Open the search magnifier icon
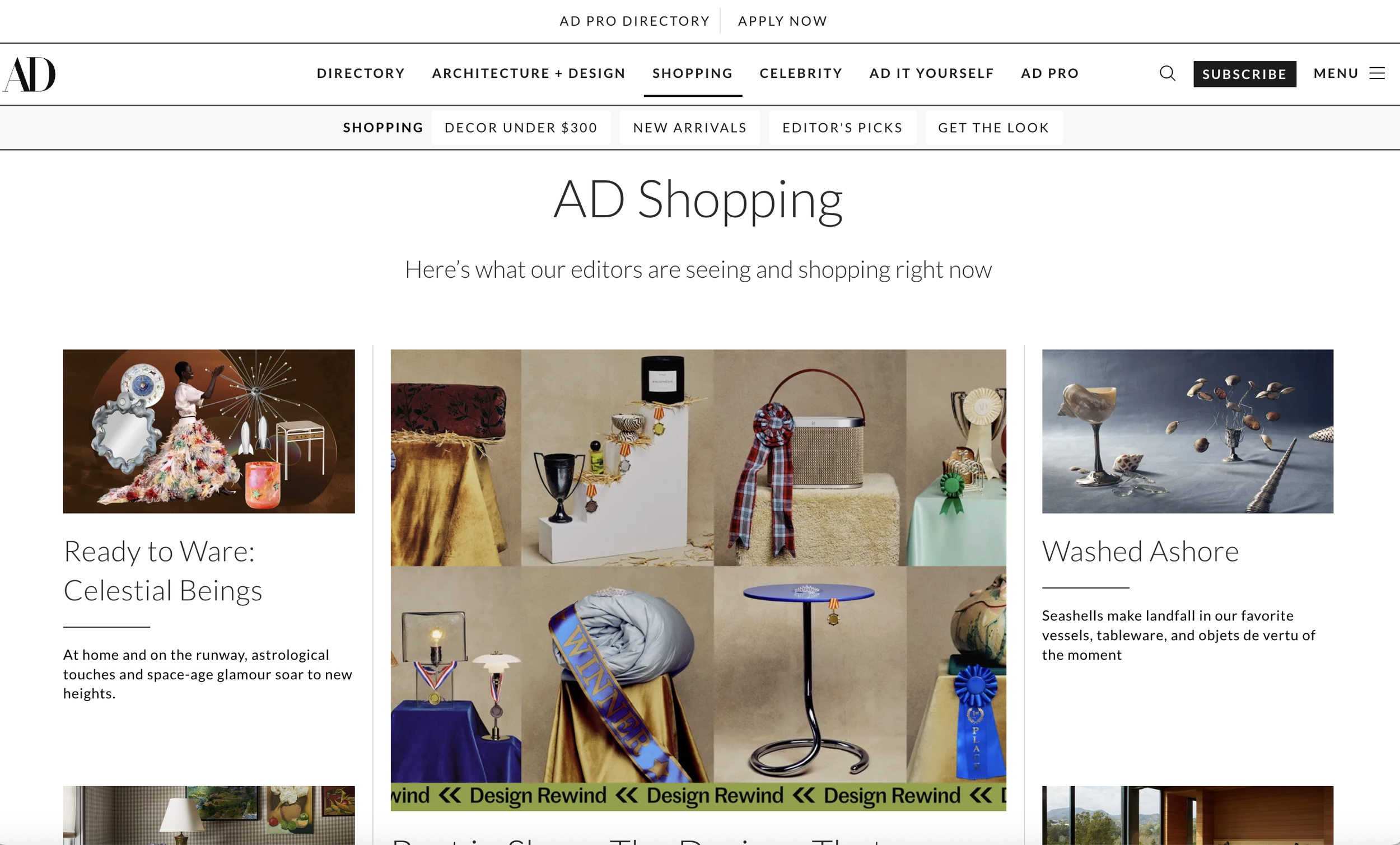 click(x=1167, y=73)
